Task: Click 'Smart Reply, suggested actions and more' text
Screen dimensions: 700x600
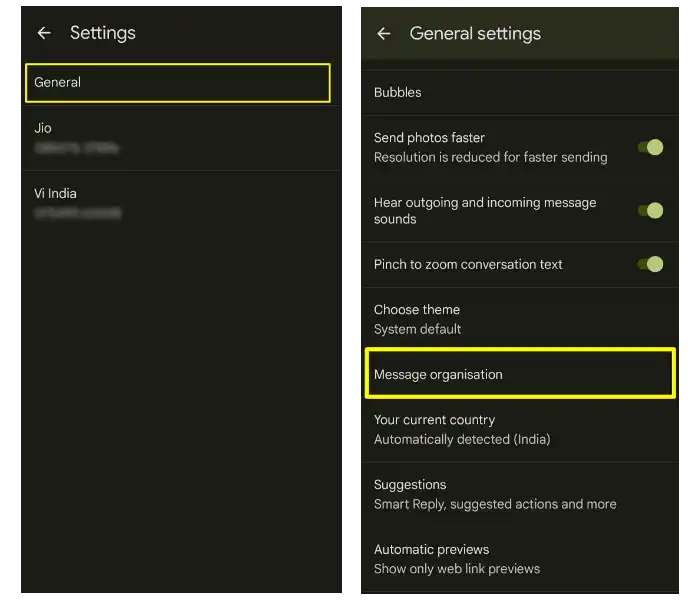Action: click(495, 504)
